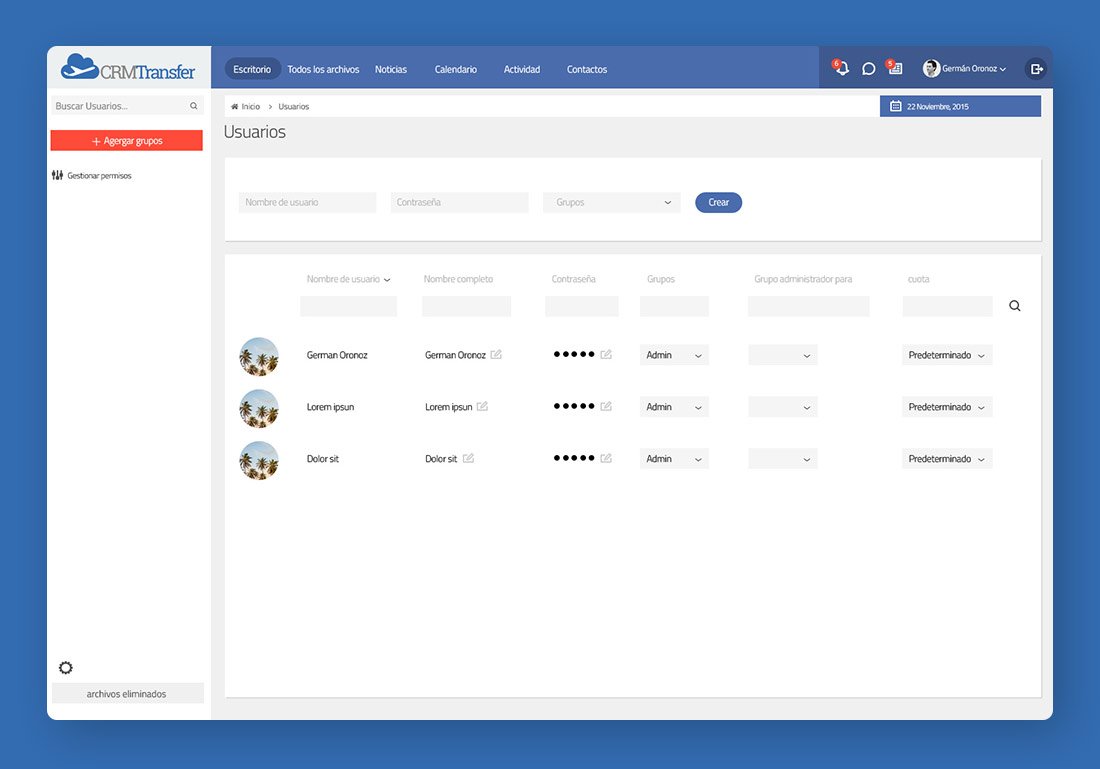This screenshot has height=769, width=1100.
Task: Click username text German Oronoz
Action: tap(337, 355)
